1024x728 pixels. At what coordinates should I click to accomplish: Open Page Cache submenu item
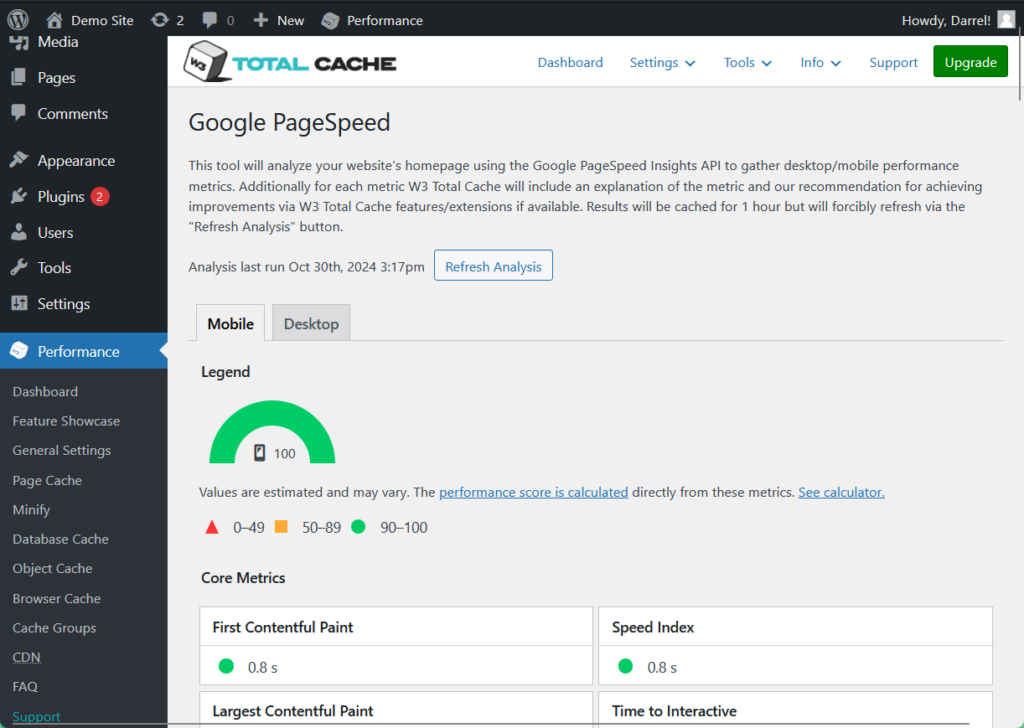tap(47, 481)
